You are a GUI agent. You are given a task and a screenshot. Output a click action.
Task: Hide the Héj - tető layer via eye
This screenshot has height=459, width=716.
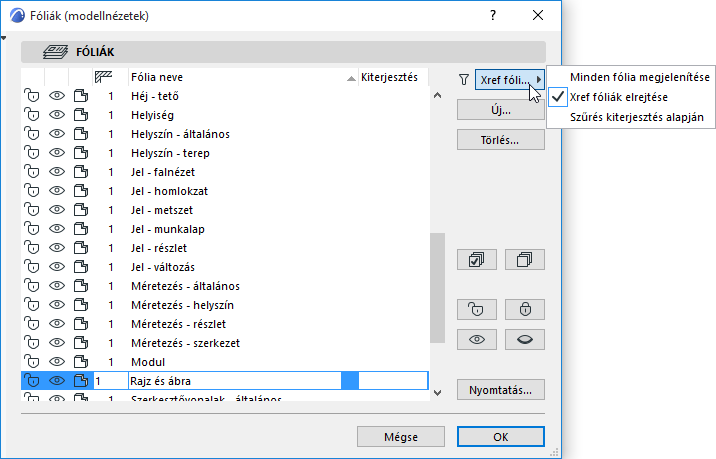pyautogui.click(x=56, y=96)
